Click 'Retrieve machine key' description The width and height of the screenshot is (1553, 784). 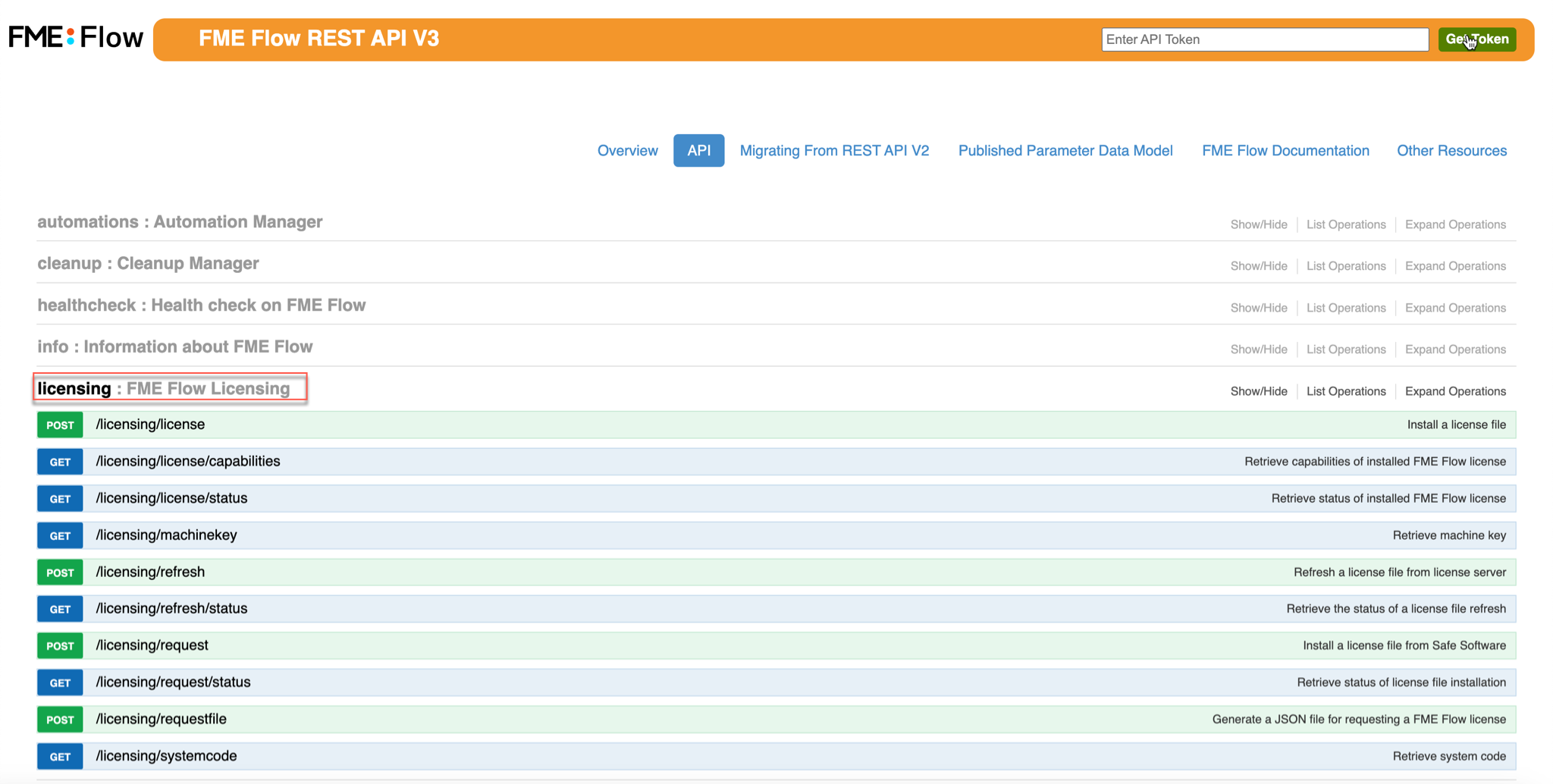point(1449,535)
